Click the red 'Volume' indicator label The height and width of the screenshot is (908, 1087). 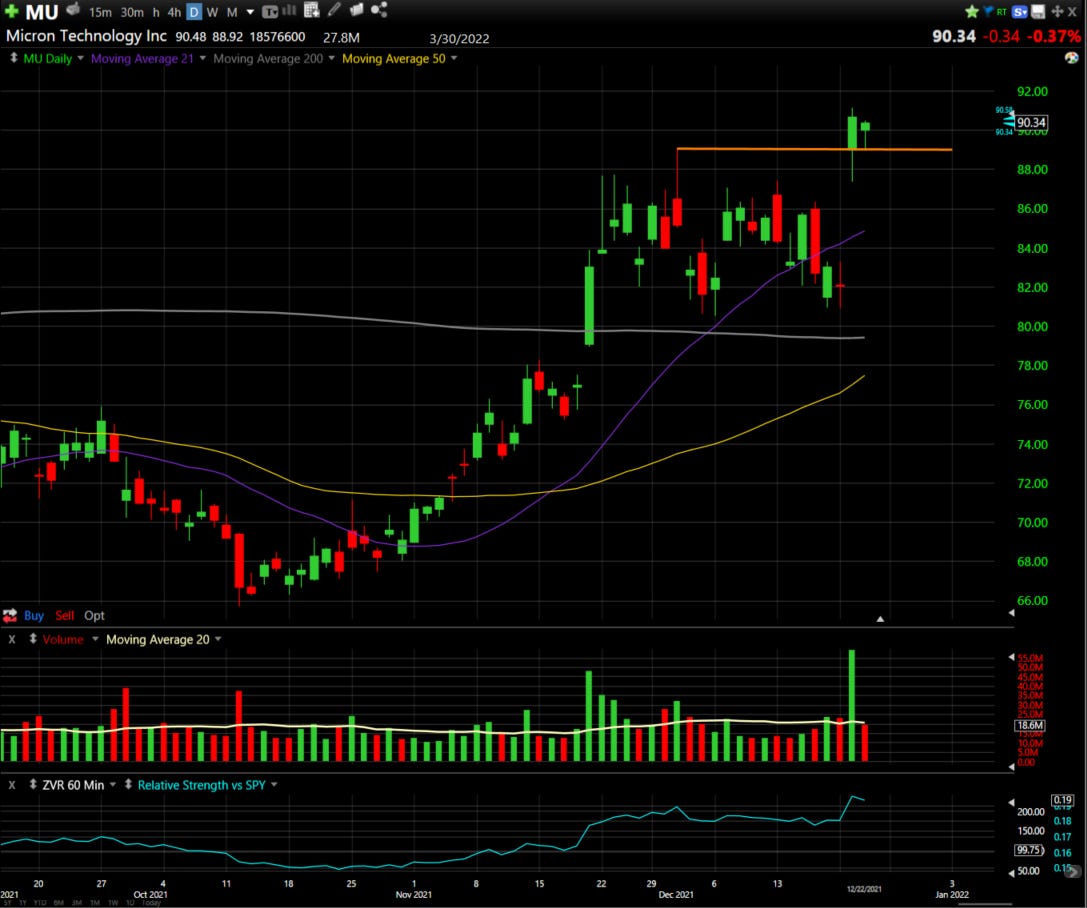pyautogui.click(x=62, y=640)
